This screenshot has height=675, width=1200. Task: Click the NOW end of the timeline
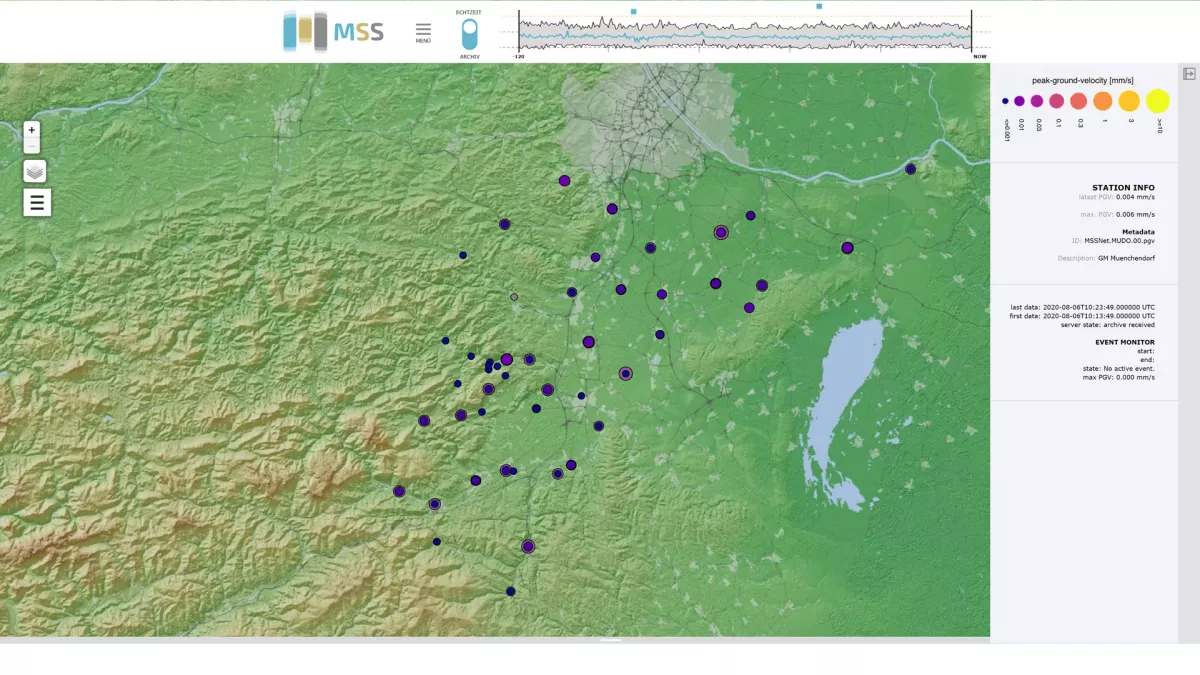(x=971, y=33)
